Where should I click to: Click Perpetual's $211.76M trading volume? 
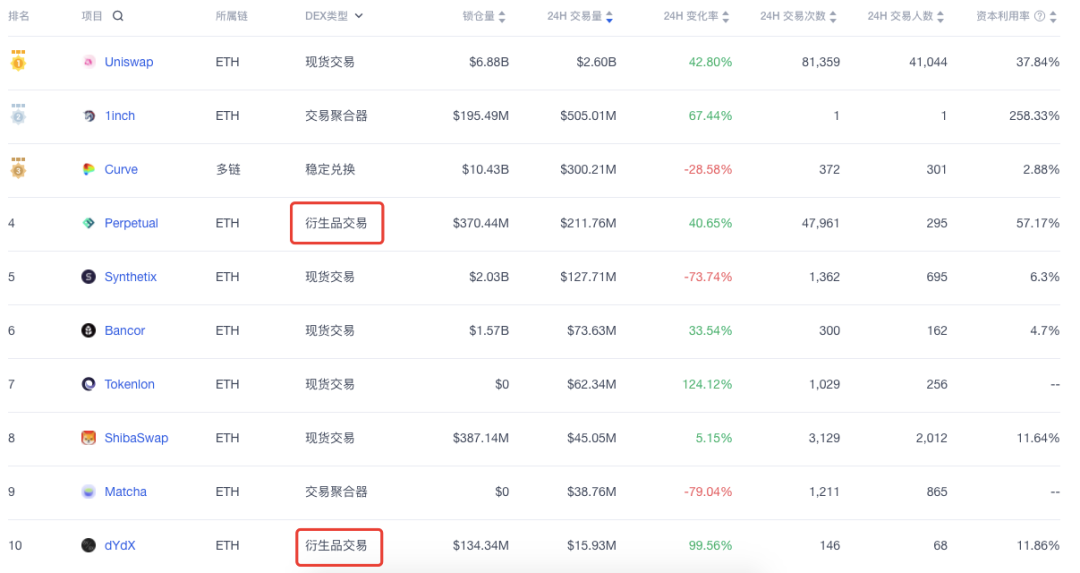[x=588, y=223]
